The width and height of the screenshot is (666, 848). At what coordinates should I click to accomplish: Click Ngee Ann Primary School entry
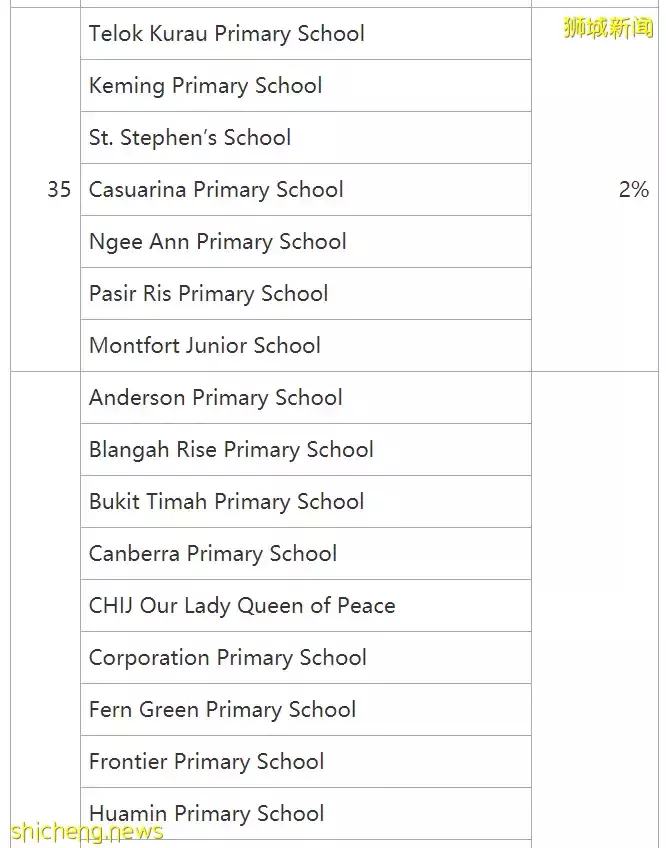click(x=217, y=242)
